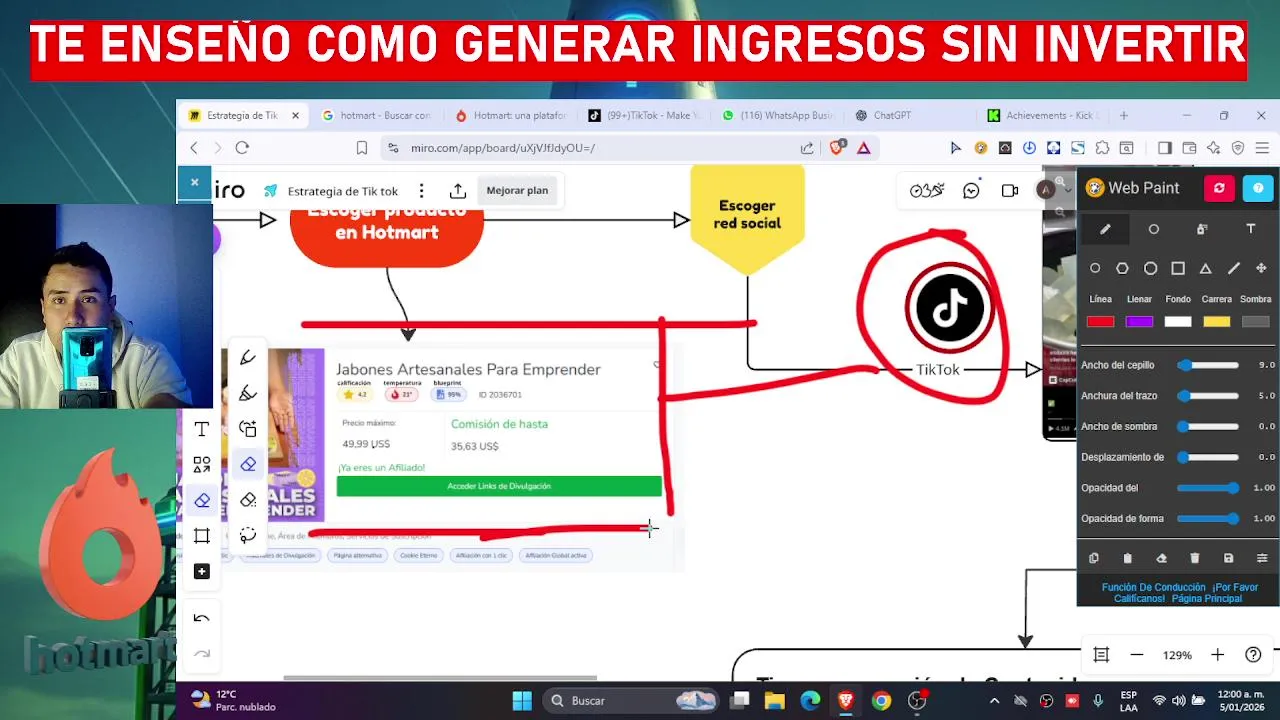Select the Miro pen tool
1280x720 pixels.
[x=248, y=358]
